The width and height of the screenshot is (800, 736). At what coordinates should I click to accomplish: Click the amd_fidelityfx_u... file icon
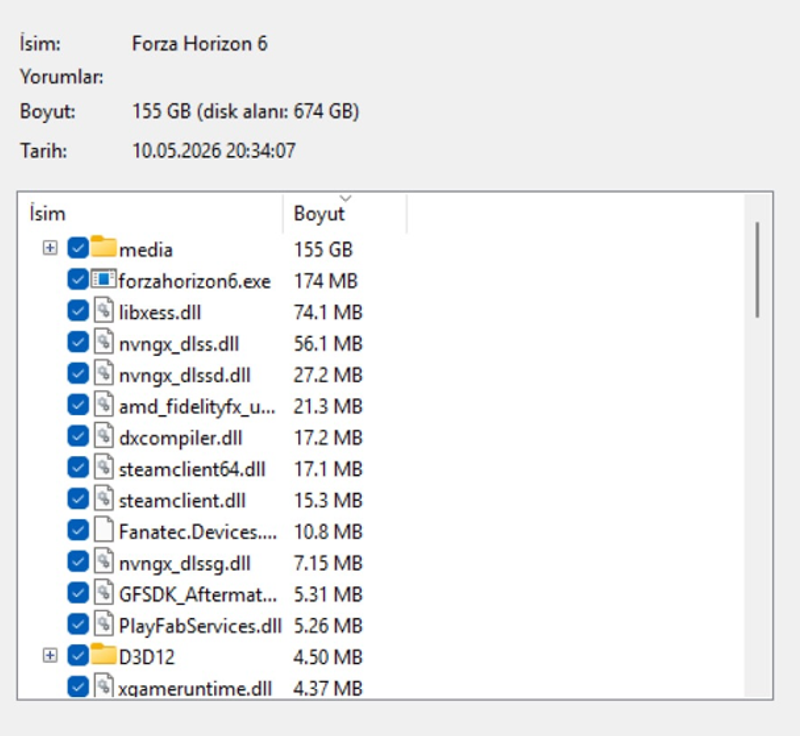(104, 404)
